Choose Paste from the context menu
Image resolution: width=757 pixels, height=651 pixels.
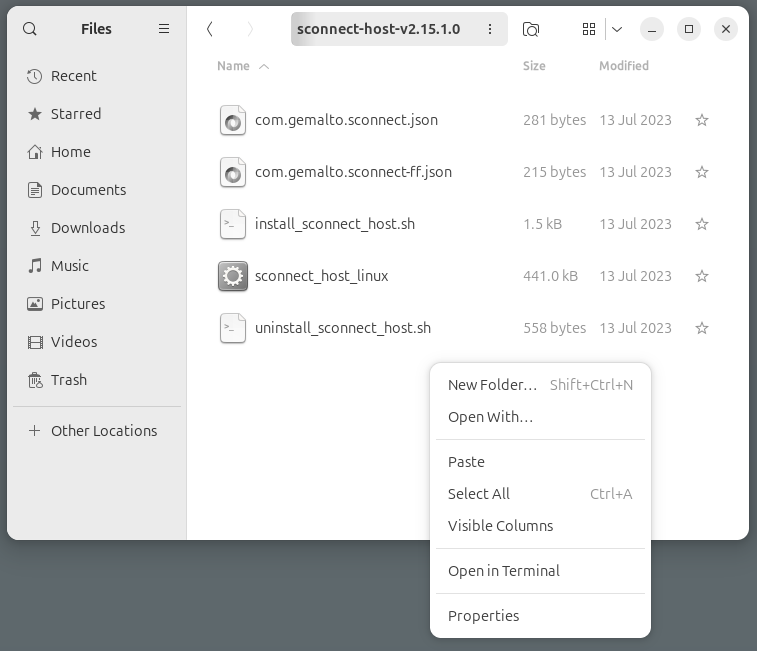click(540, 462)
